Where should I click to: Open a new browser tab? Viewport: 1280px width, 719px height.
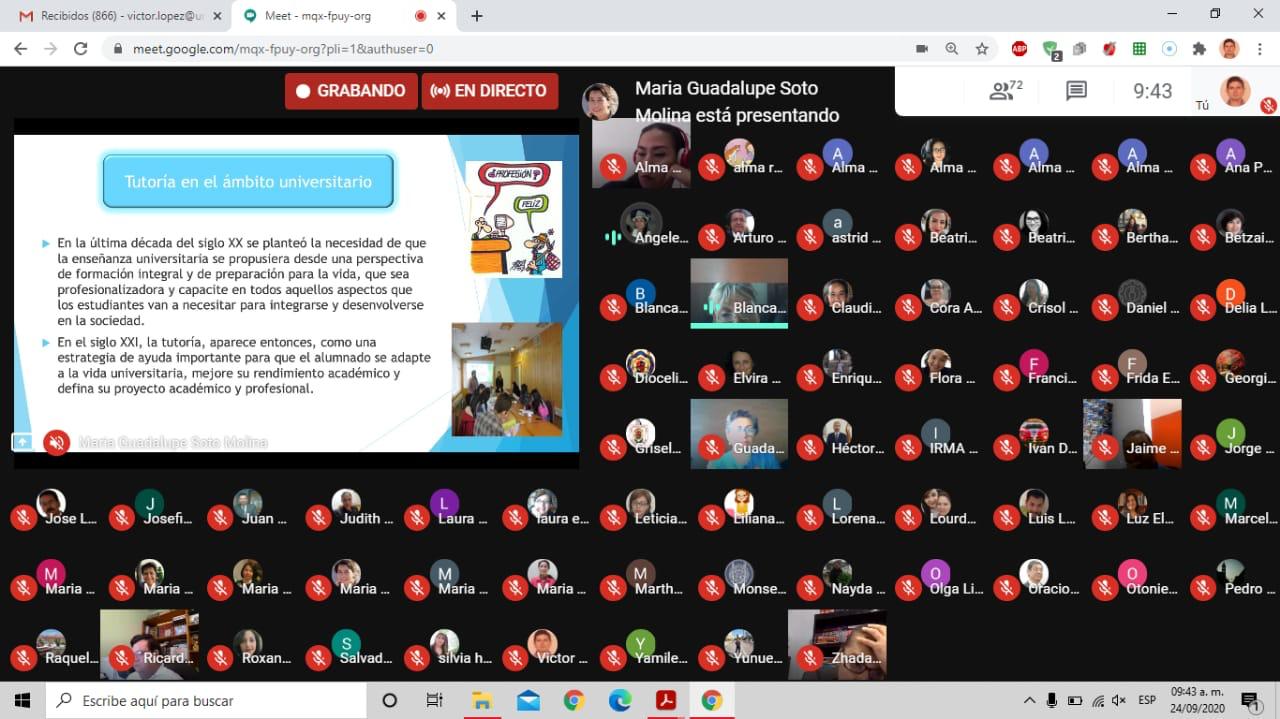[477, 16]
